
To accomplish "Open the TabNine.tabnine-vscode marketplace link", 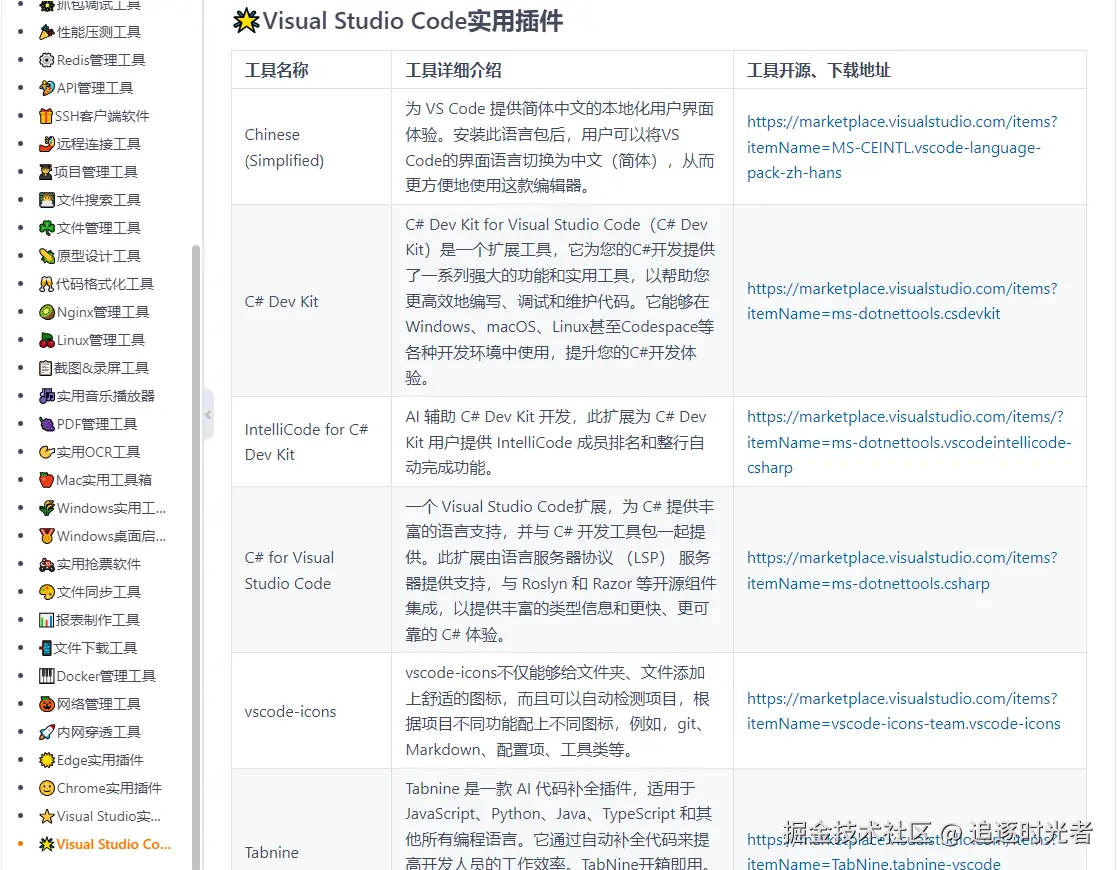I will [x=902, y=851].
